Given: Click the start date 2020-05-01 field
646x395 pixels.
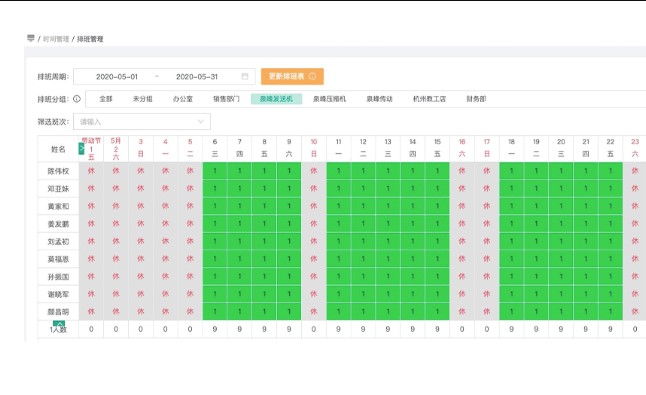Looking at the screenshot, I should pos(117,77).
